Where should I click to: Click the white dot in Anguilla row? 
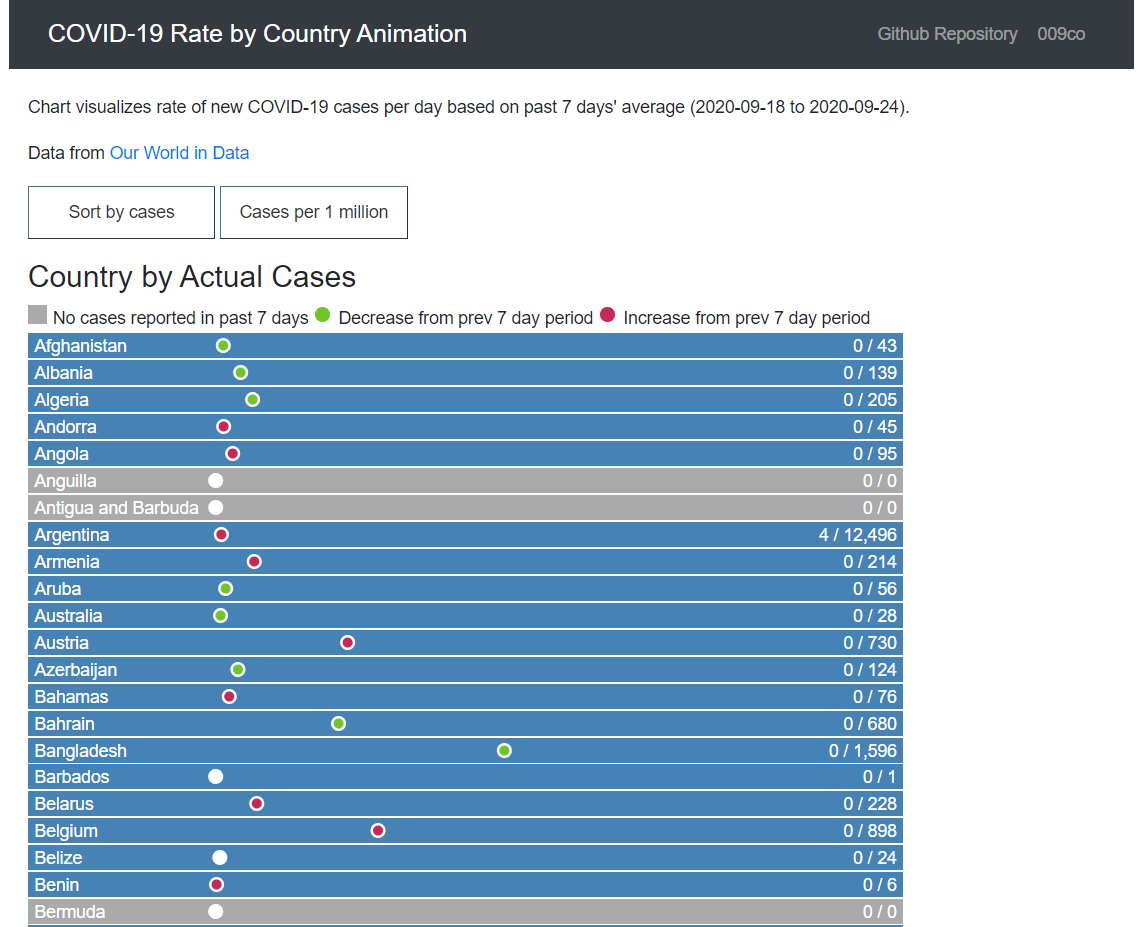pyautogui.click(x=215, y=480)
